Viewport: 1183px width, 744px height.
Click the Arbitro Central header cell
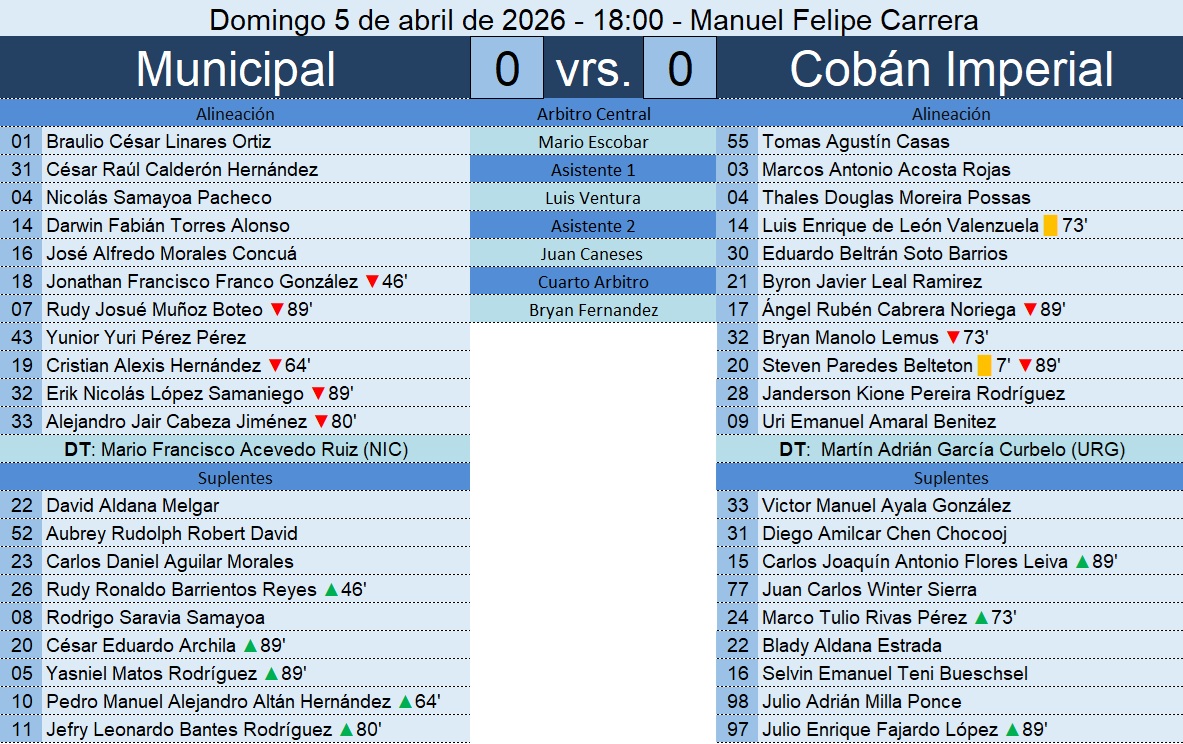593,114
